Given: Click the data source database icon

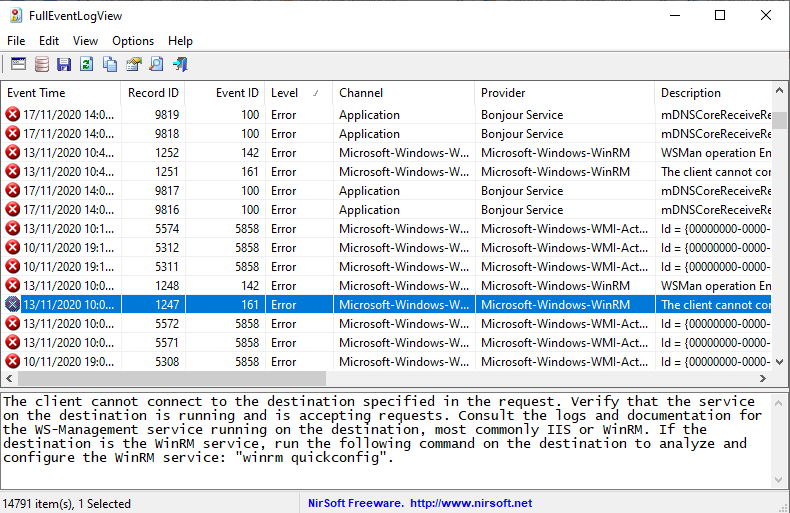Looking at the screenshot, I should click(41, 65).
